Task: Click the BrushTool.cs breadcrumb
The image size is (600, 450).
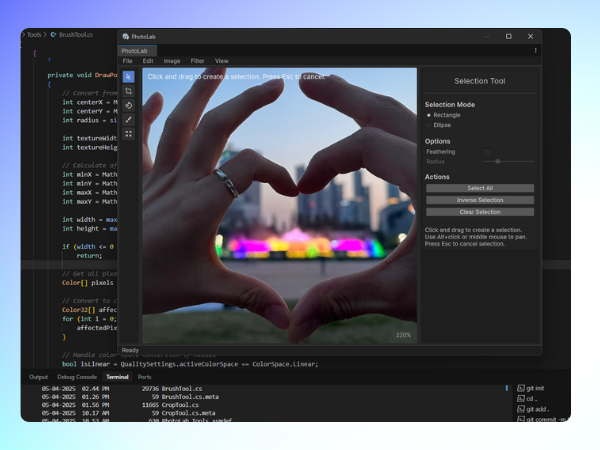Action: [x=76, y=34]
